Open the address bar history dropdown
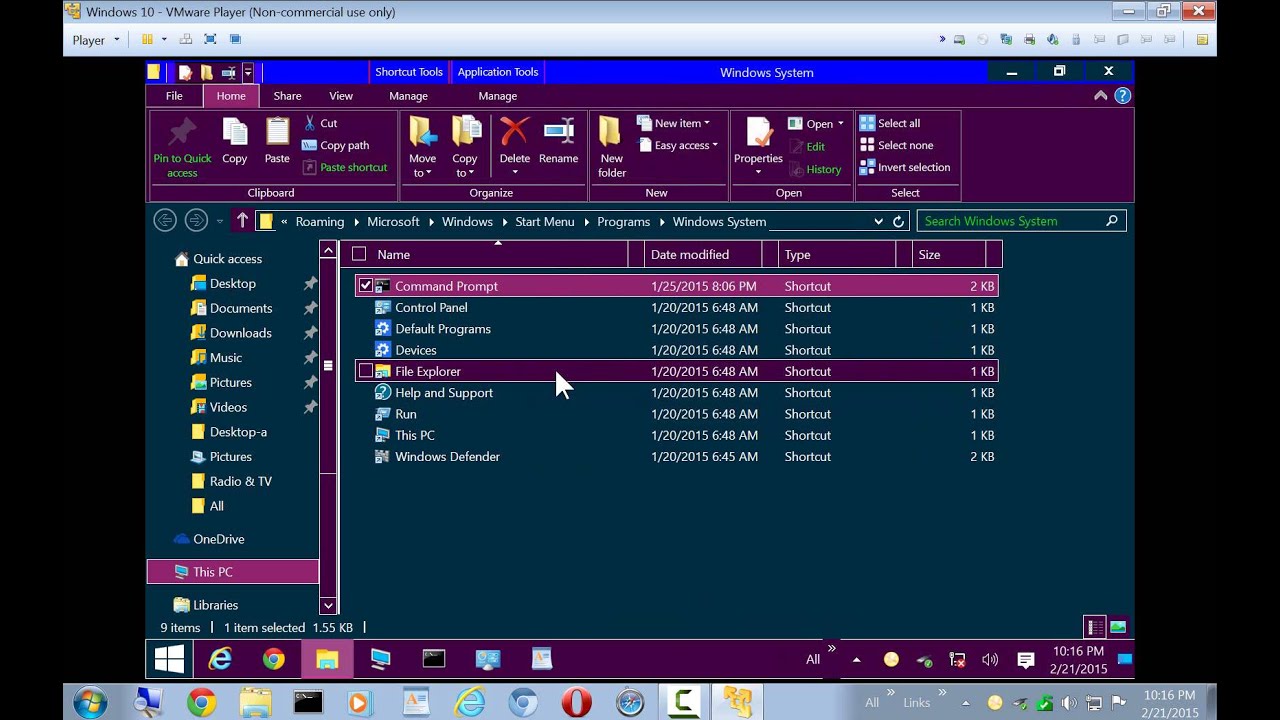The height and width of the screenshot is (720, 1280). click(878, 221)
